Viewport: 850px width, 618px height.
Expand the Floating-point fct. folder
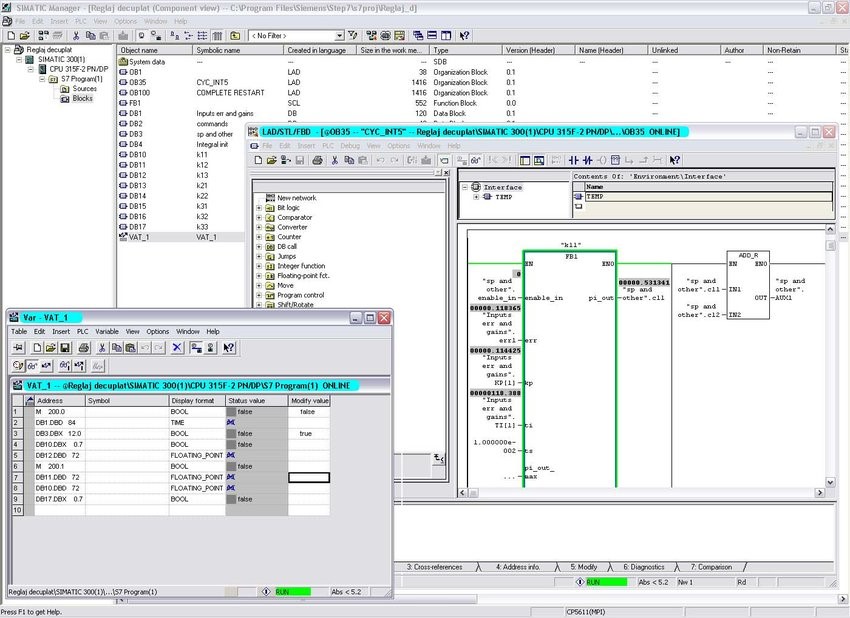(x=259, y=276)
